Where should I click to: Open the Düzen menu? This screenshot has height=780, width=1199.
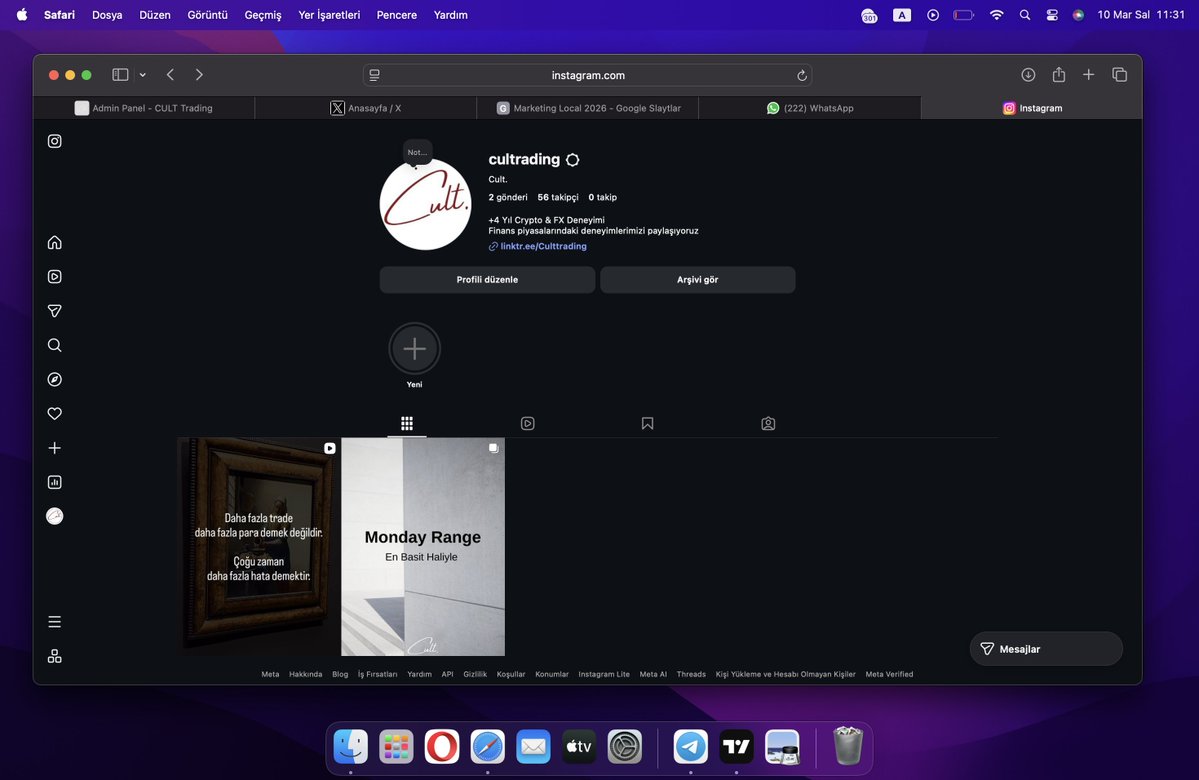pos(154,15)
